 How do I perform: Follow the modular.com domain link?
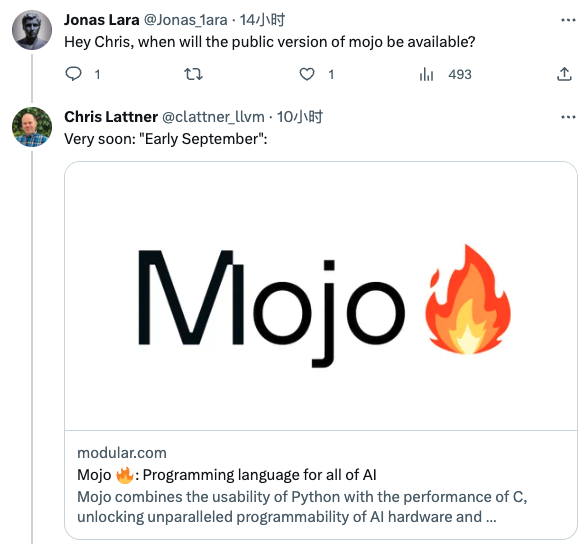[x=122, y=453]
